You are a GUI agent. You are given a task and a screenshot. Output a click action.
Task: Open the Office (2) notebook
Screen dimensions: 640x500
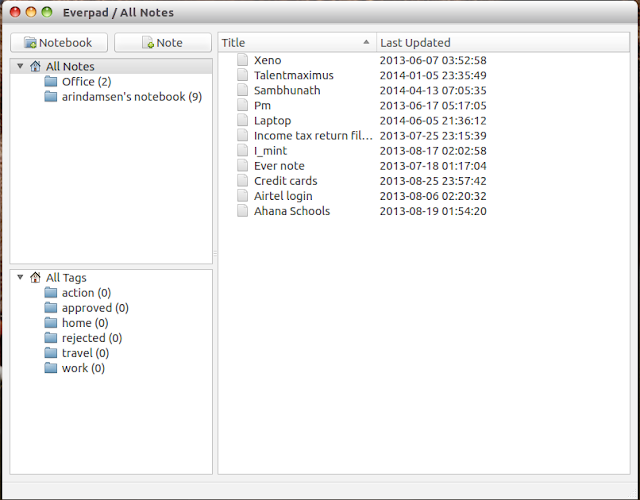point(87,81)
